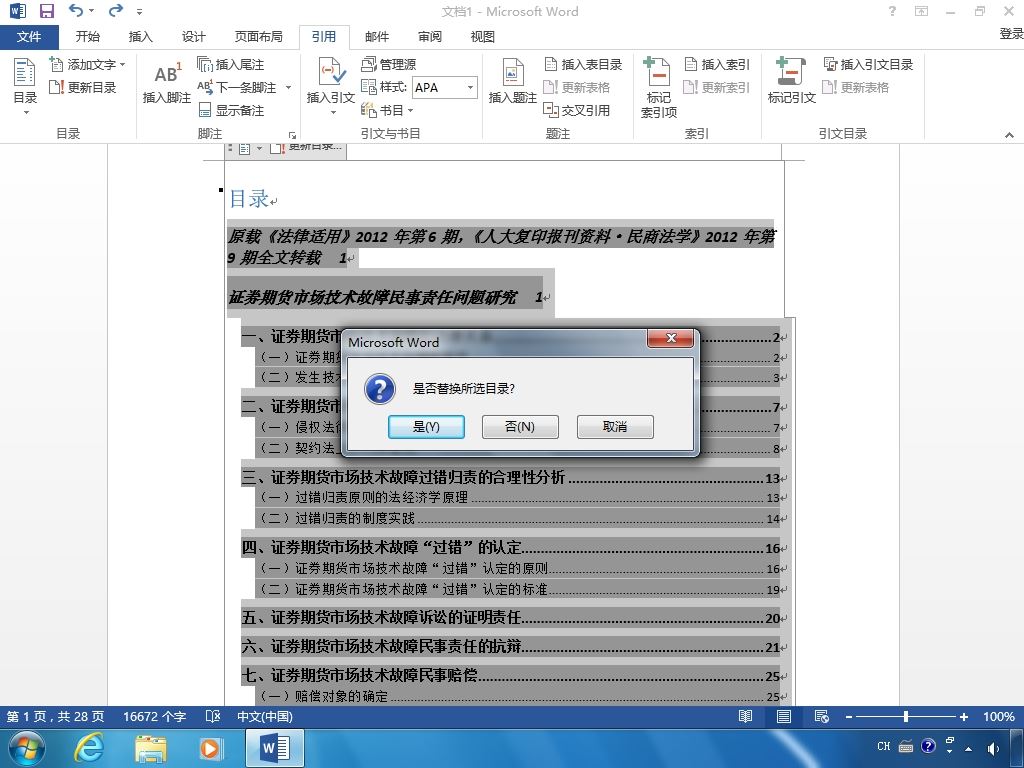Open Internet Explorer from taskbar
1024x768 pixels.
(88, 748)
